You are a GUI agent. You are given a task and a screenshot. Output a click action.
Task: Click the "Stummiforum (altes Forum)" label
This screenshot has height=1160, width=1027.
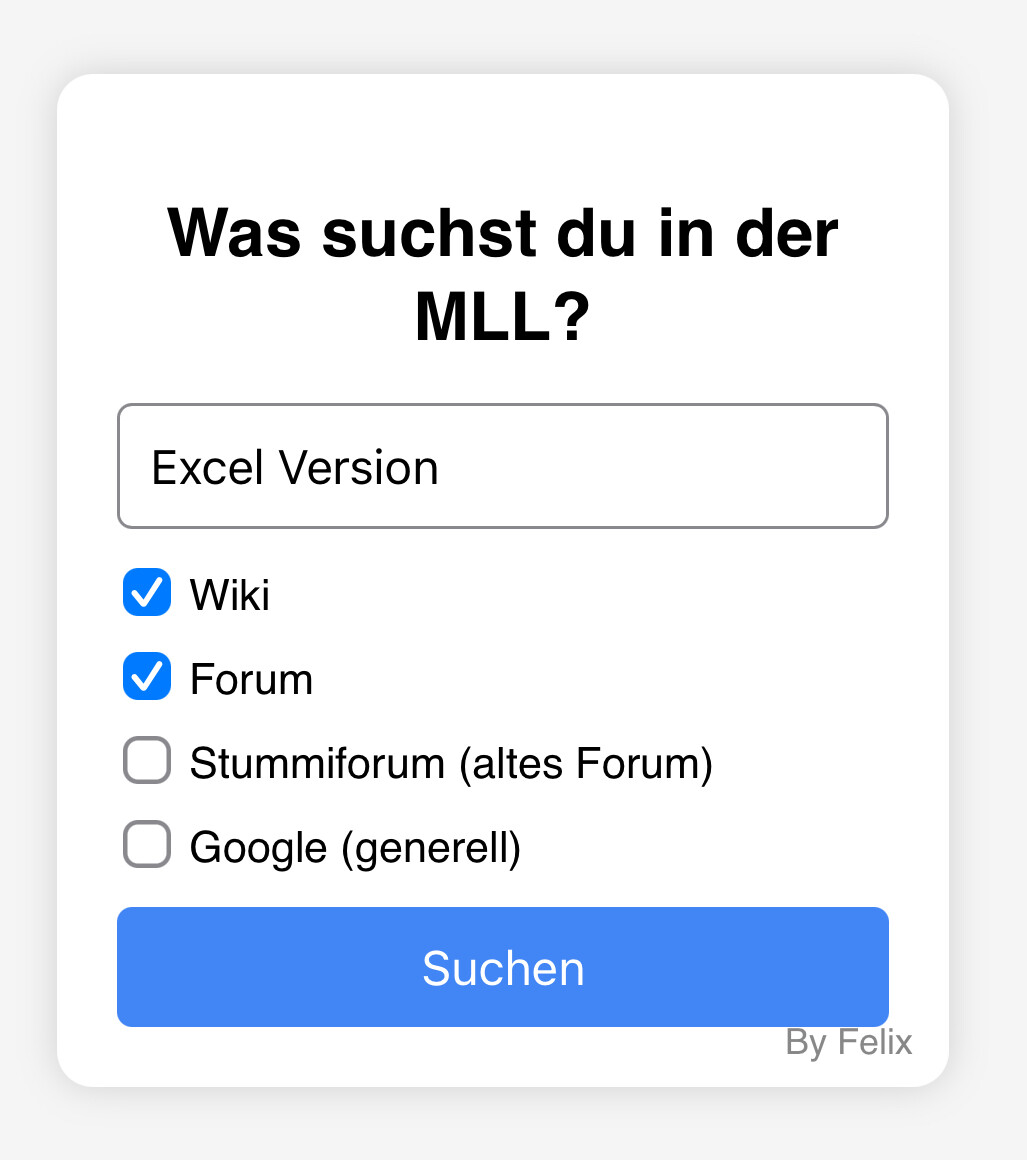click(450, 764)
